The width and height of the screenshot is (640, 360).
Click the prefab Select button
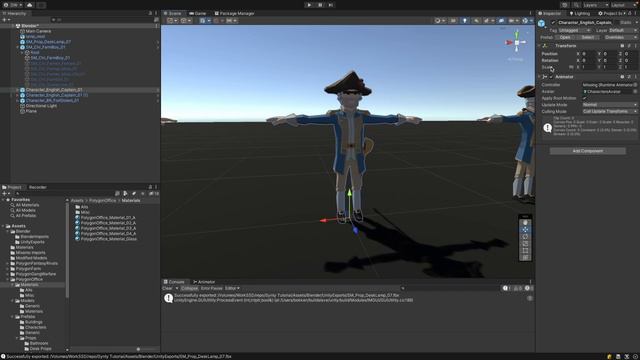click(588, 37)
